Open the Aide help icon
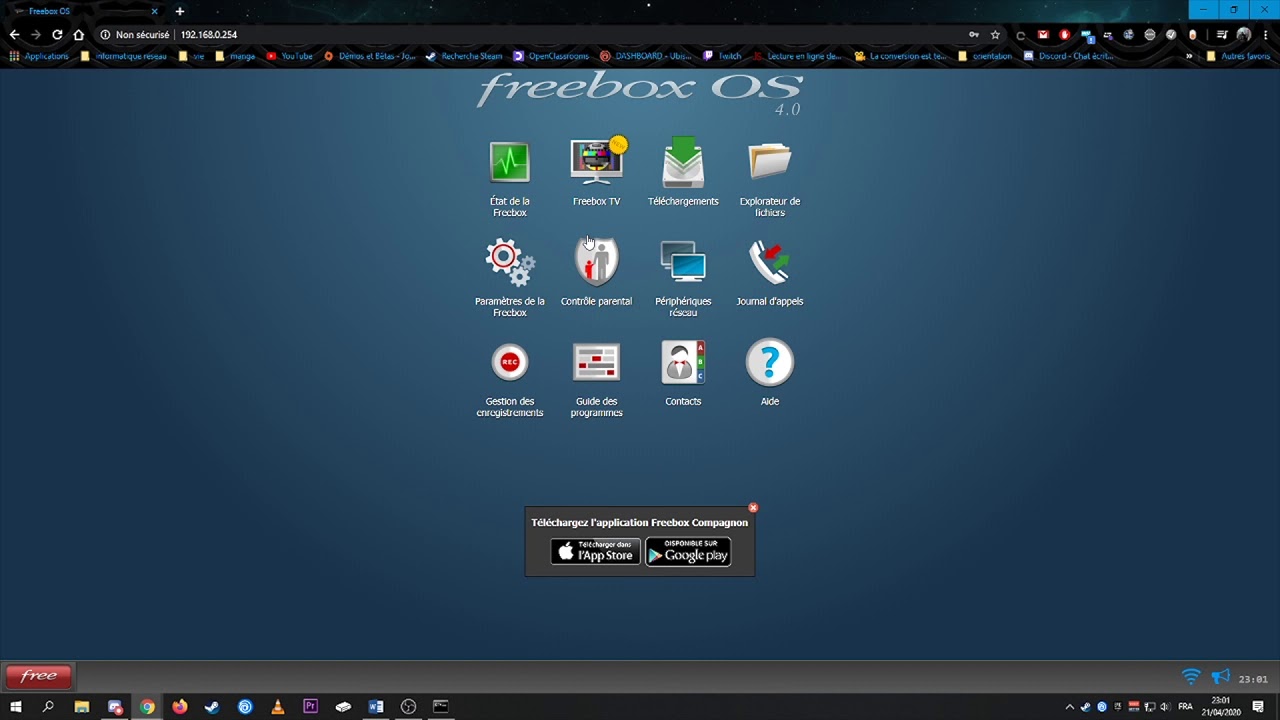The height and width of the screenshot is (720, 1280). click(x=770, y=362)
